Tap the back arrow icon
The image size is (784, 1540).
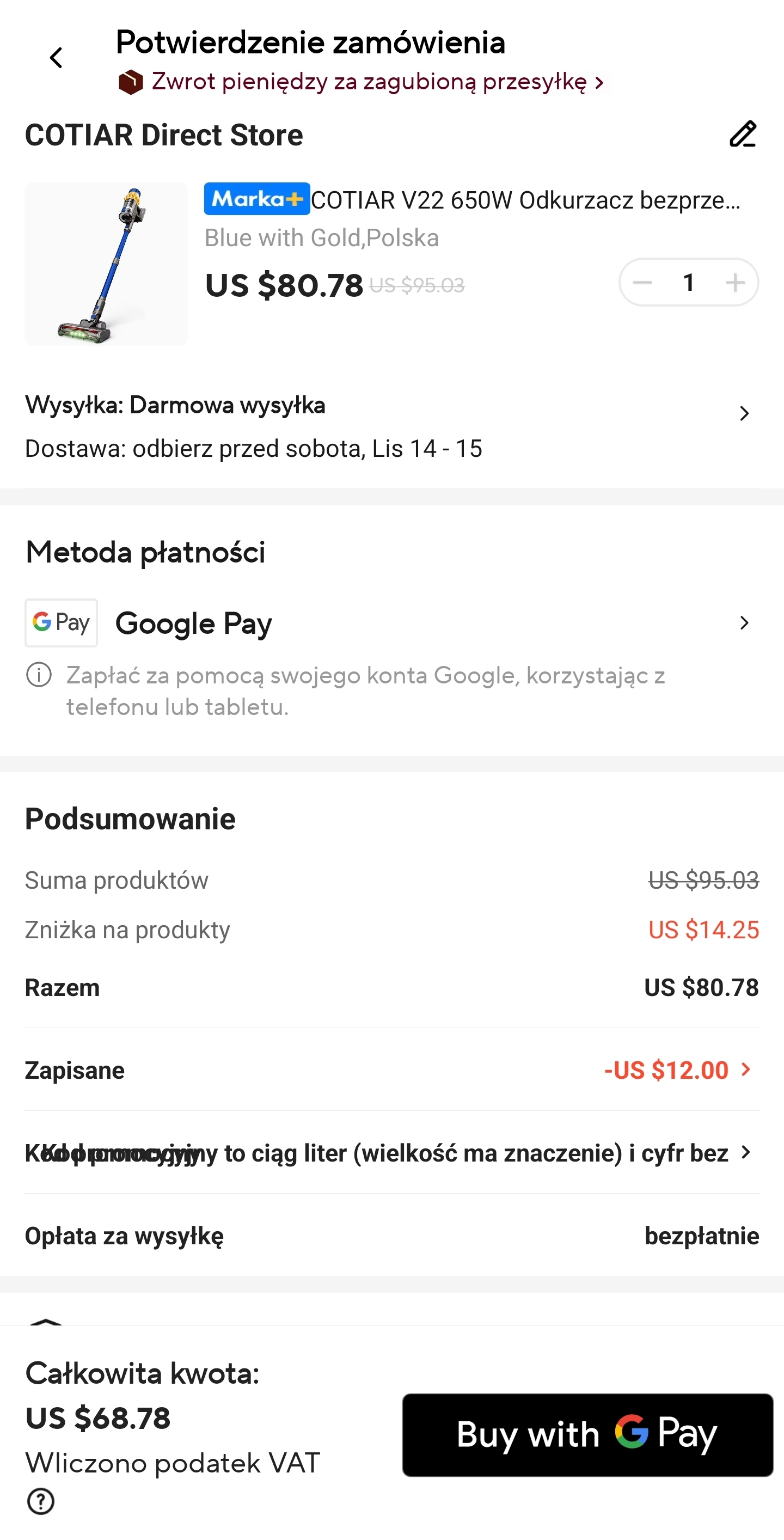coord(56,58)
